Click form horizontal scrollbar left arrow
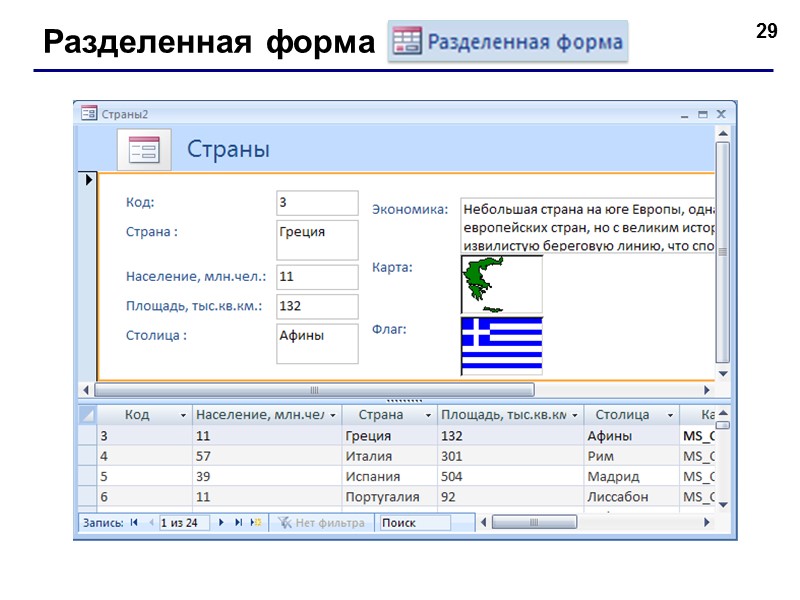The height and width of the screenshot is (600, 800). point(86,390)
